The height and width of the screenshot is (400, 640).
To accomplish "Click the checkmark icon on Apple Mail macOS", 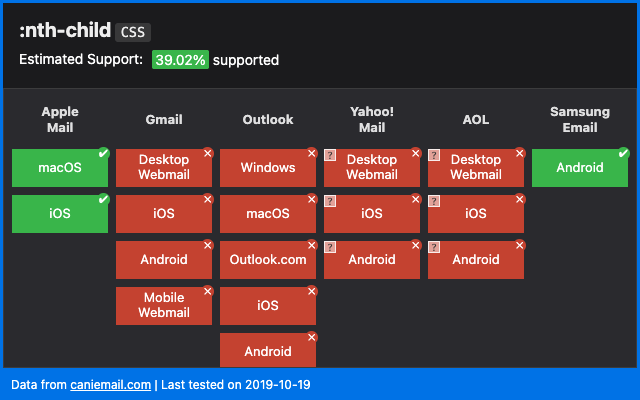I will [x=103, y=153].
